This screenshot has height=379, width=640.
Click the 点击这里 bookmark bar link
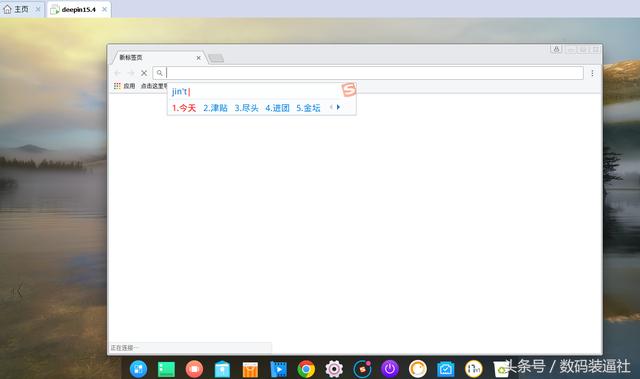[x=154, y=86]
